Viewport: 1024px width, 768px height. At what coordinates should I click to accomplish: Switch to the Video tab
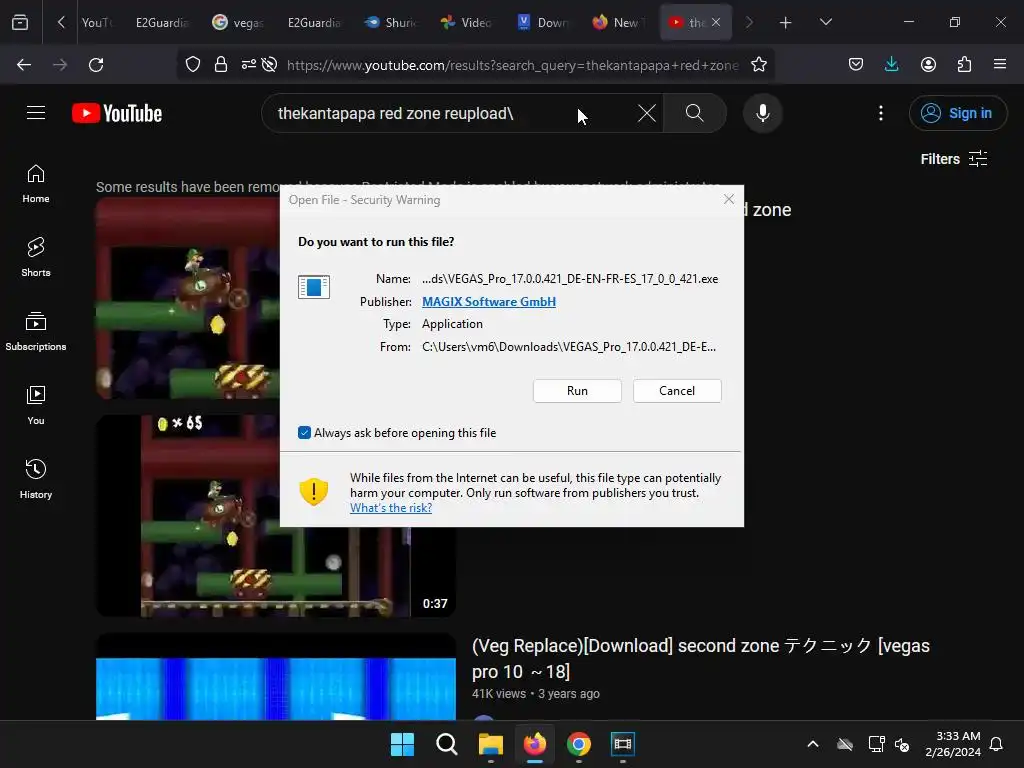[x=466, y=23]
